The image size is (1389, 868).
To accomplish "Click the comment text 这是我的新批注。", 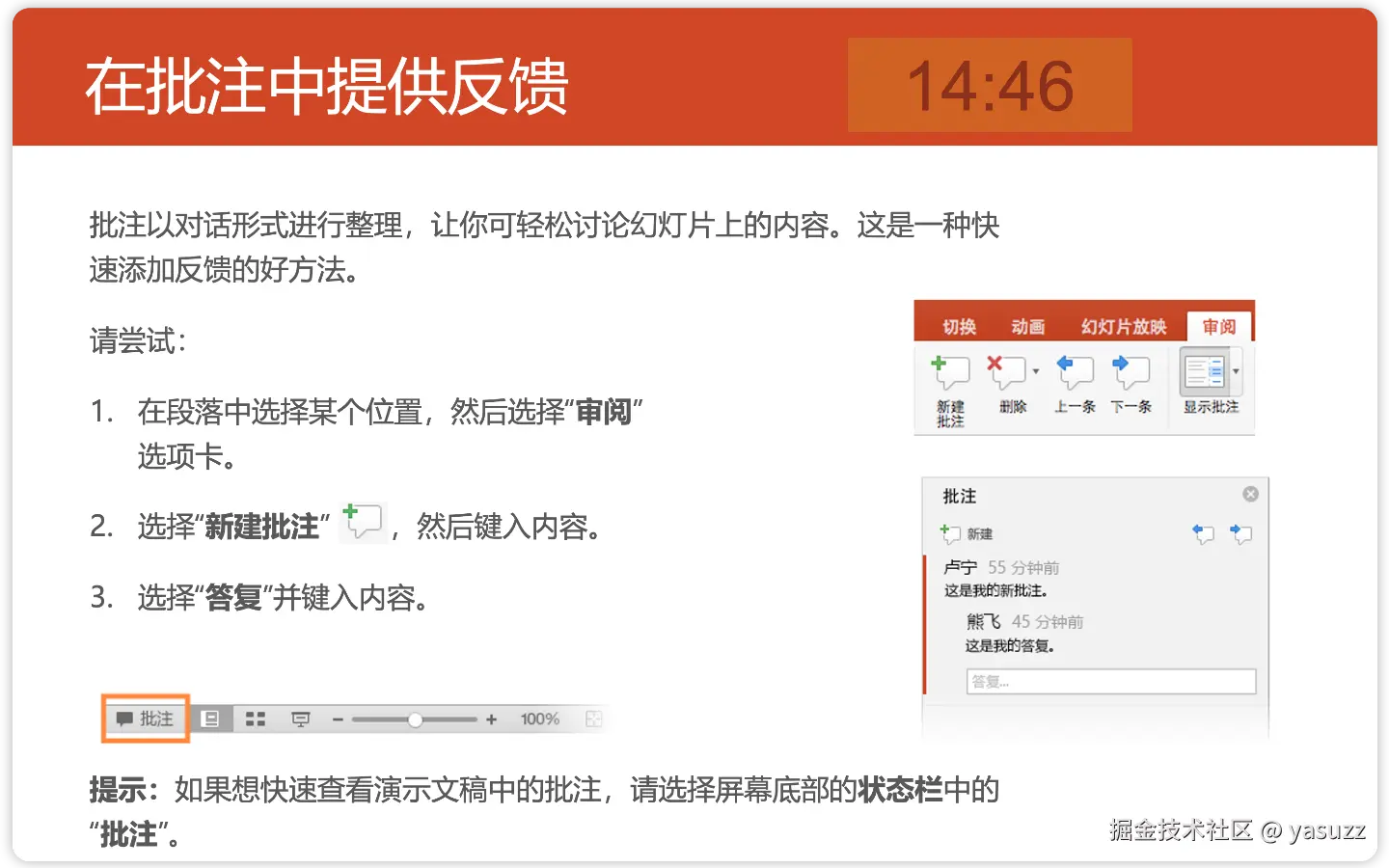I will [995, 590].
